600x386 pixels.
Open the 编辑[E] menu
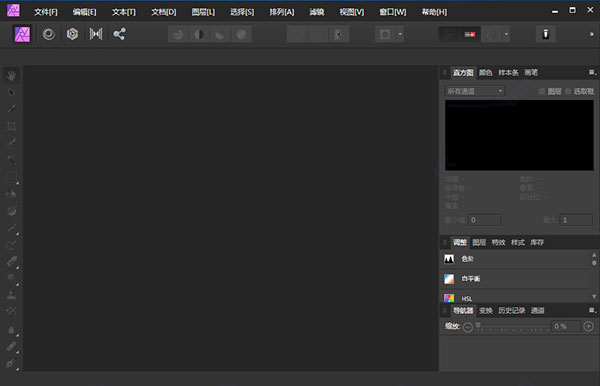click(85, 12)
